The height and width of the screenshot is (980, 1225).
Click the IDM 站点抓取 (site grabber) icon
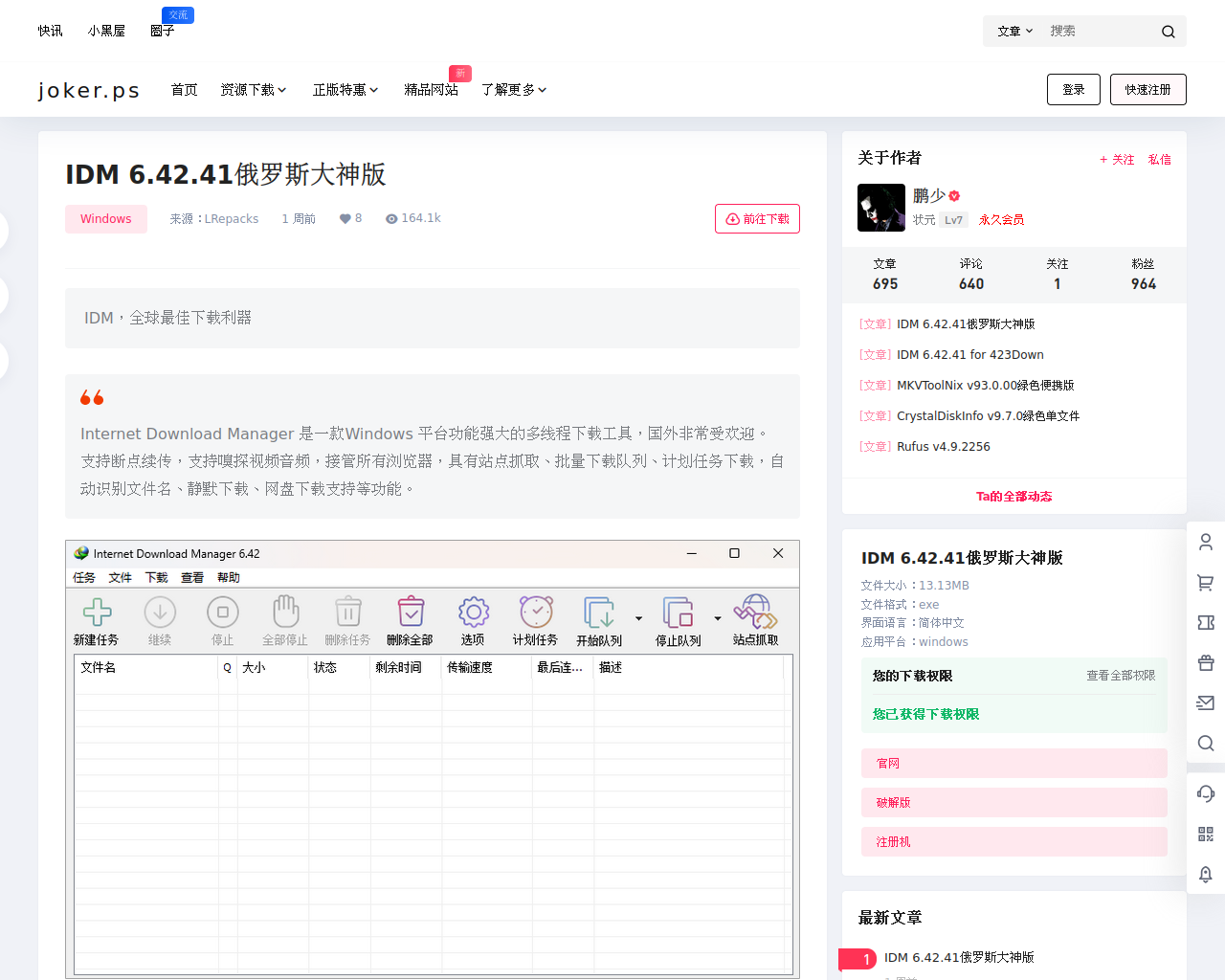point(755,612)
